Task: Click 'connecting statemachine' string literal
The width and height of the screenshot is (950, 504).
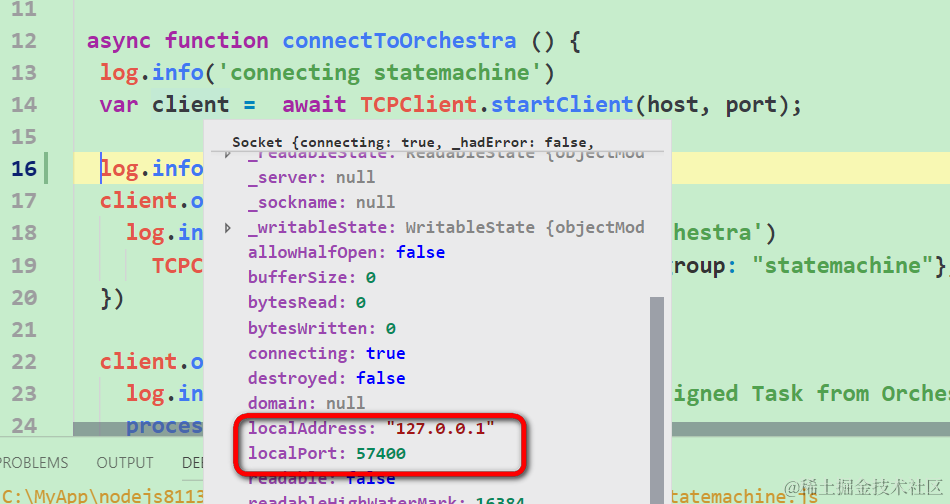Action: click(380, 73)
